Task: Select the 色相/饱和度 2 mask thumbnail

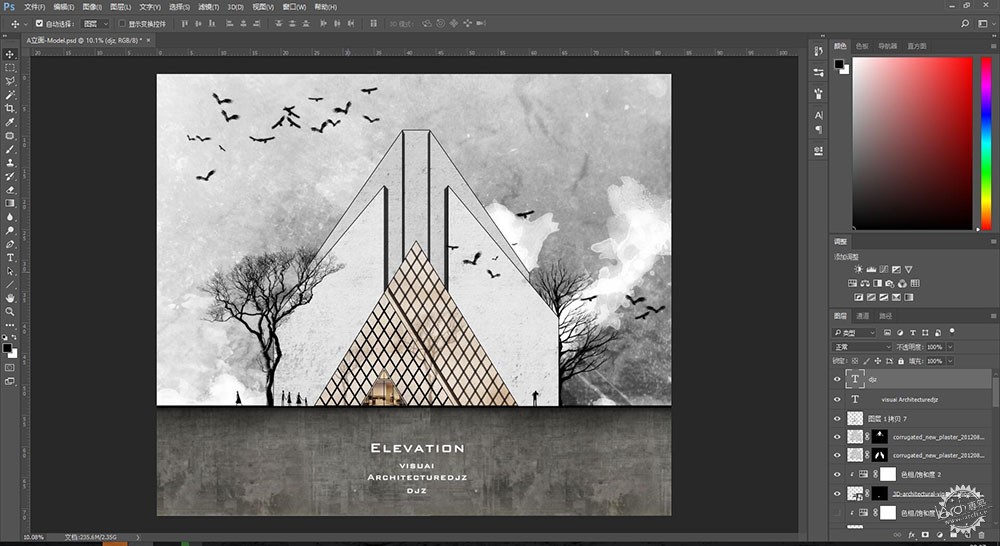Action: click(x=888, y=475)
